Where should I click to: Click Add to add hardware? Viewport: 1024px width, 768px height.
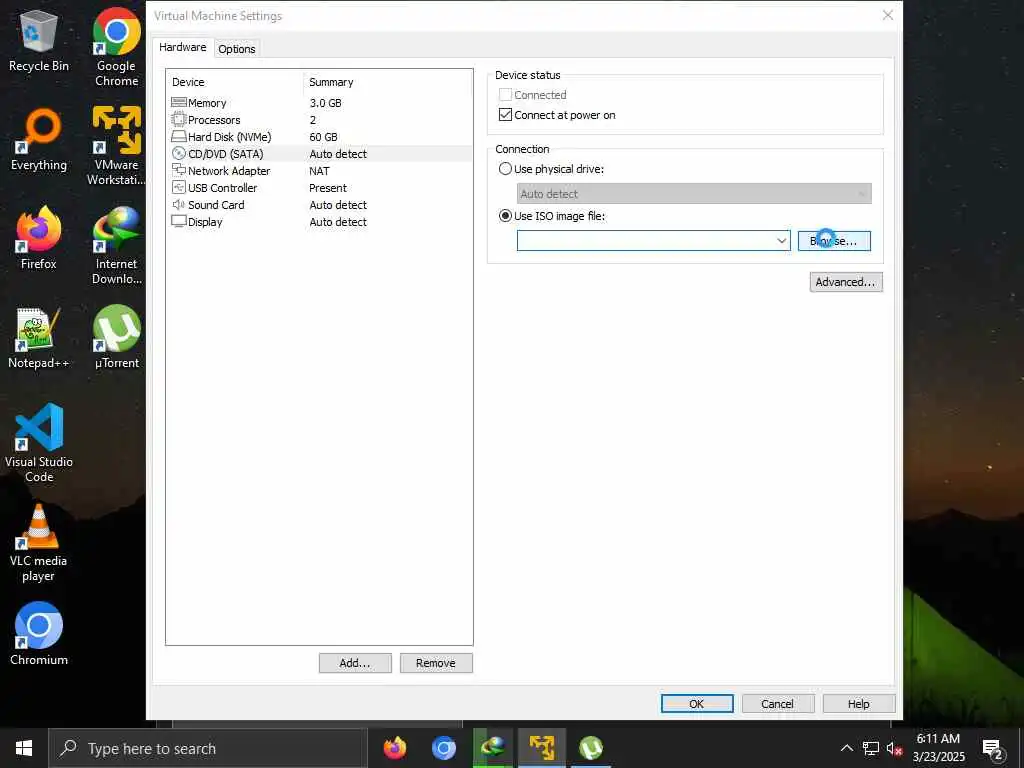pos(355,663)
